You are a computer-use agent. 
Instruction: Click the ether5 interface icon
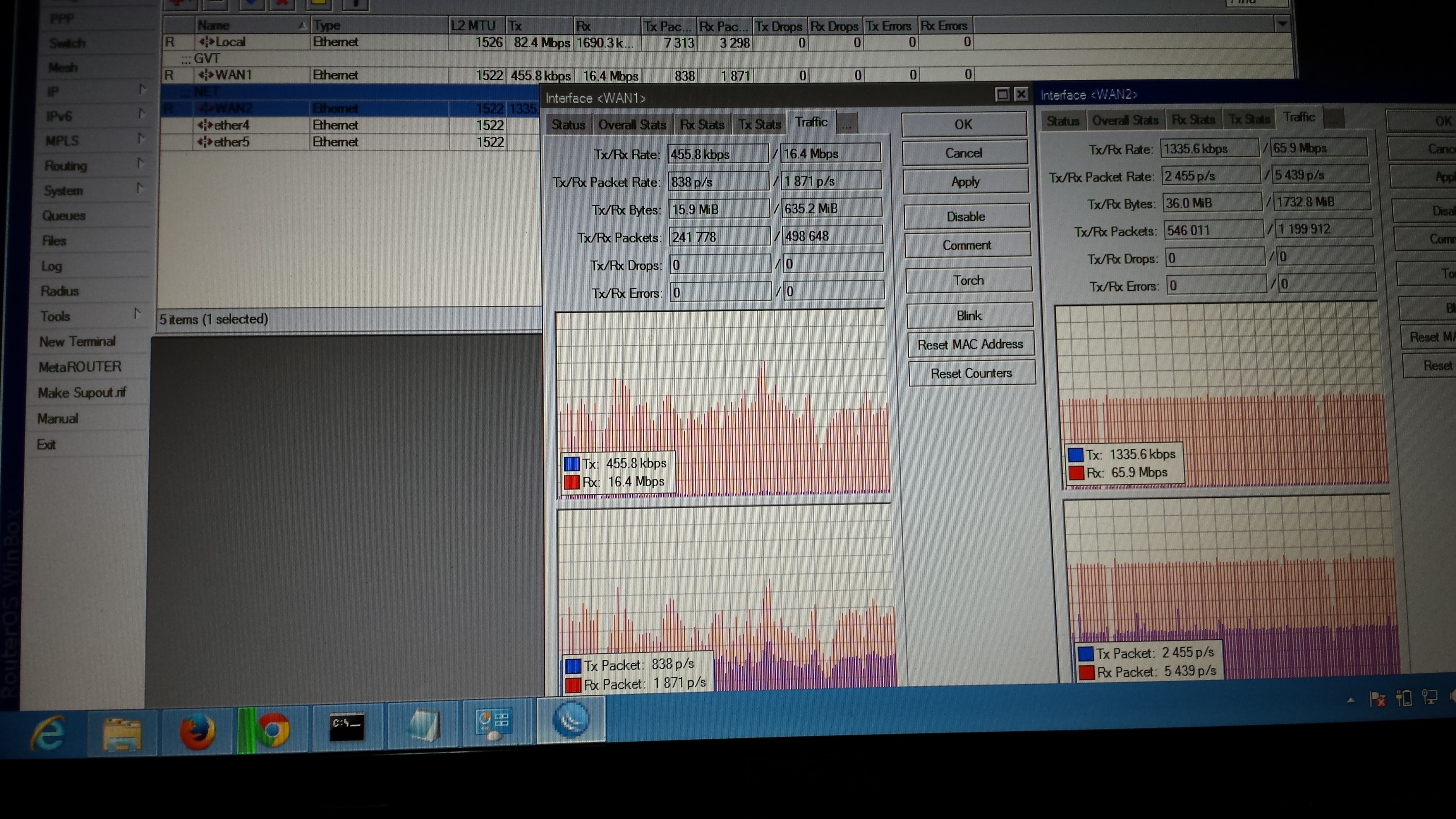[x=205, y=142]
